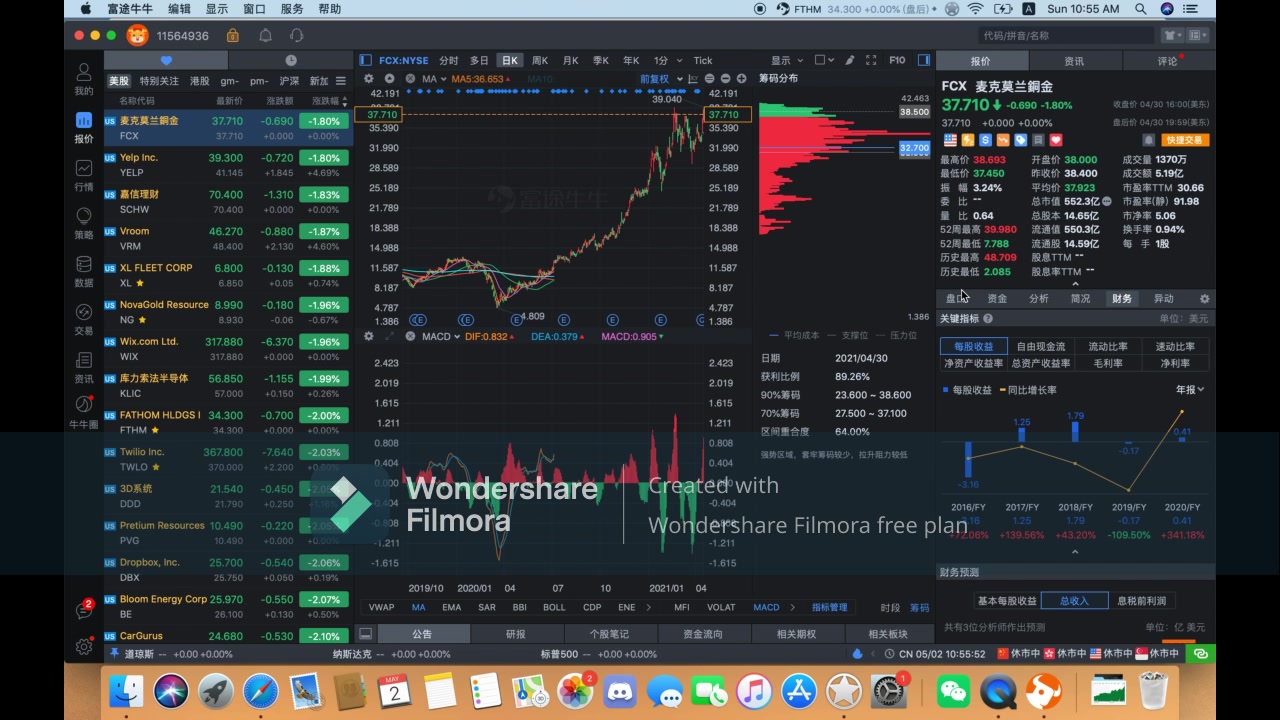
Task: Open the 资讯 news sidebar icon
Action: point(84,368)
